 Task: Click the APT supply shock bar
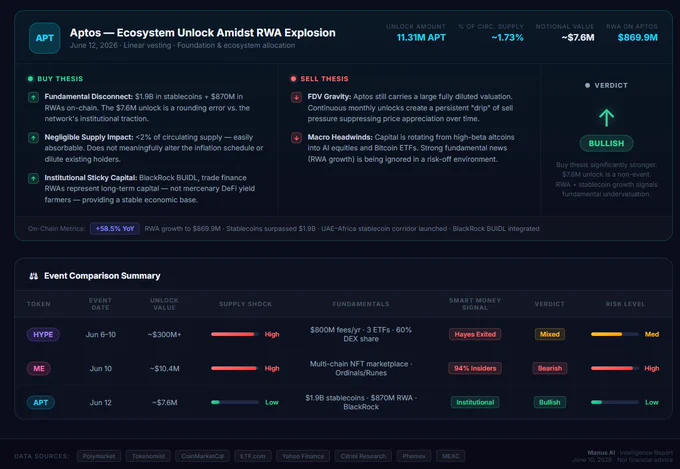point(235,403)
